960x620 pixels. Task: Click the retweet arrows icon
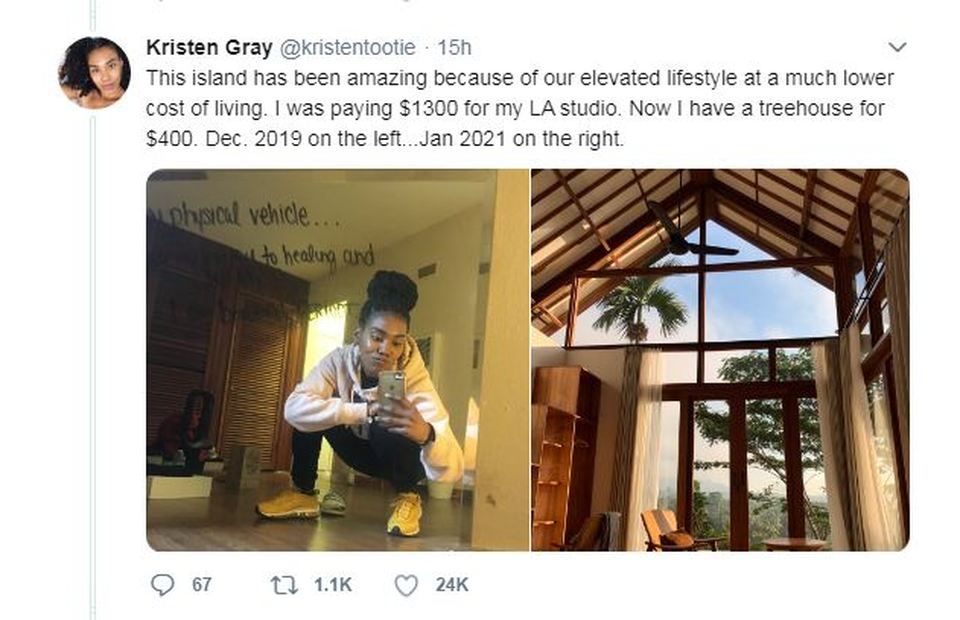(x=285, y=585)
